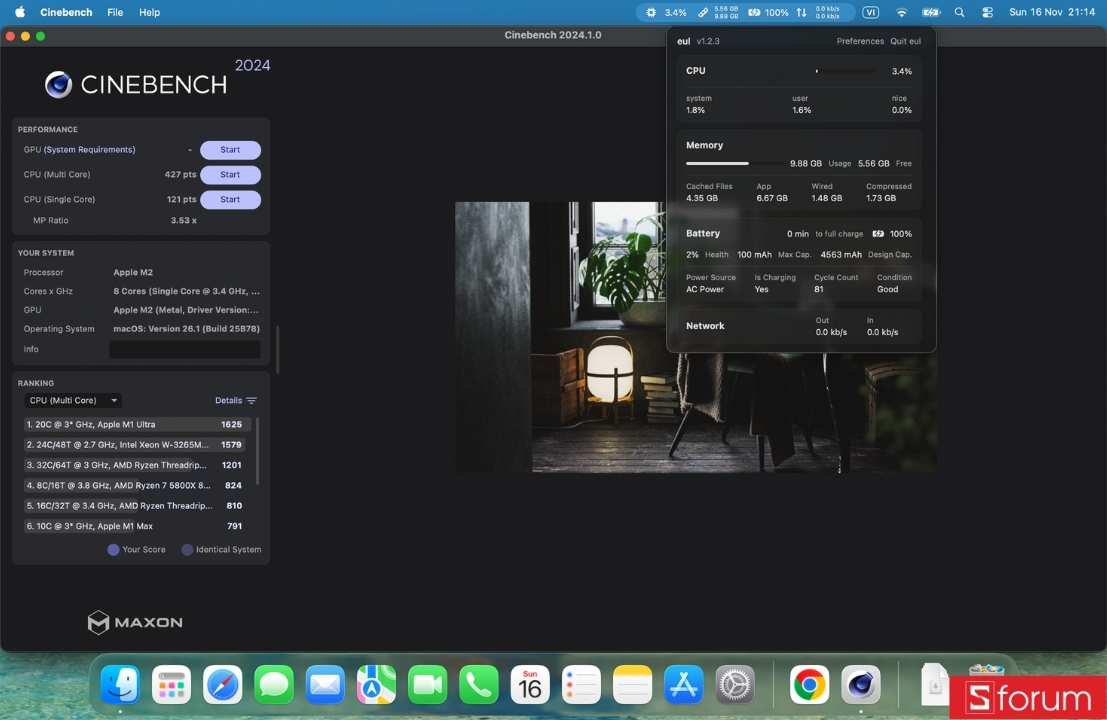Click the Maxon logo at the bottom
The image size is (1107, 720).
click(x=135, y=622)
